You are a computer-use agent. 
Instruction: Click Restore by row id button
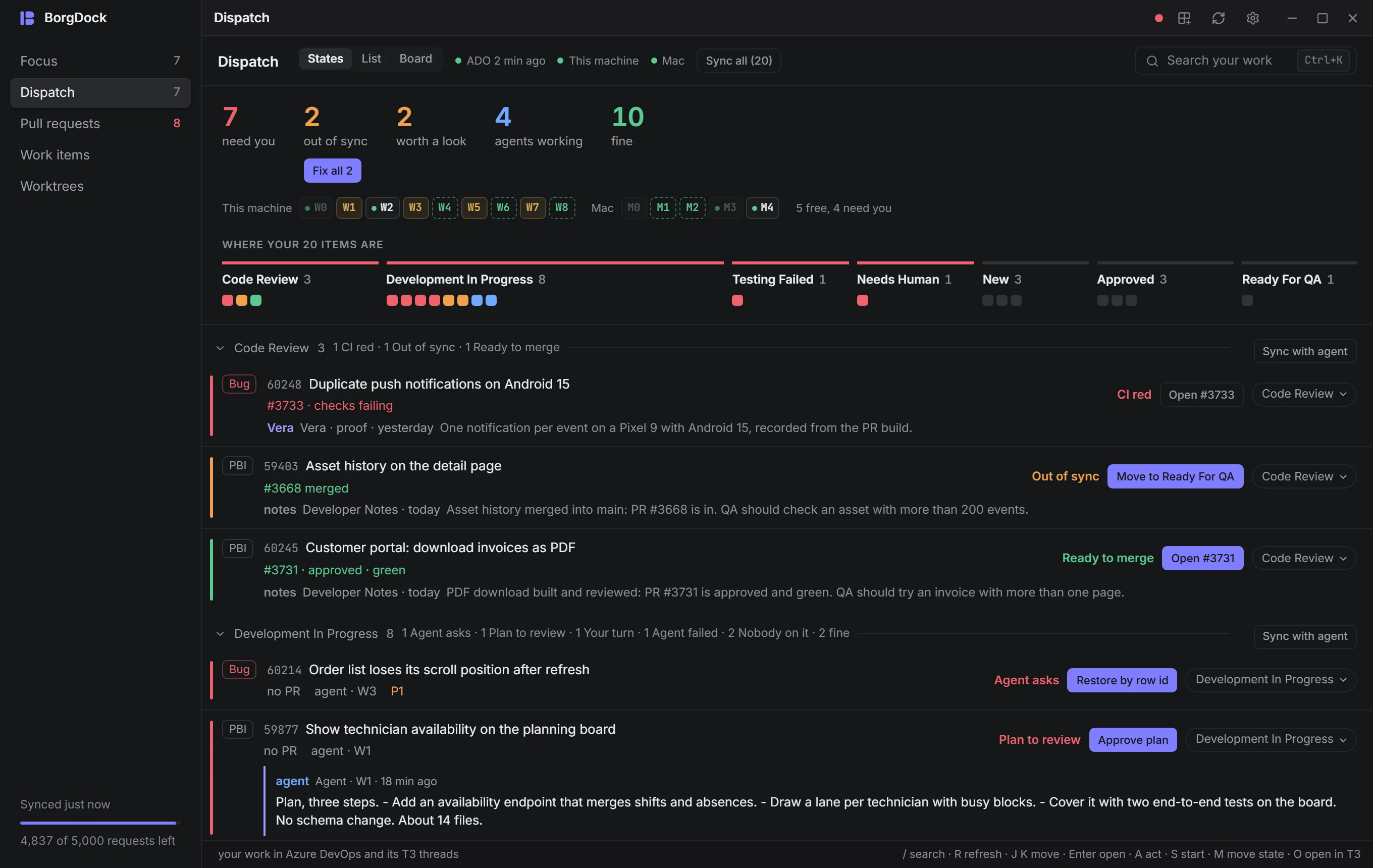pyautogui.click(x=1122, y=680)
